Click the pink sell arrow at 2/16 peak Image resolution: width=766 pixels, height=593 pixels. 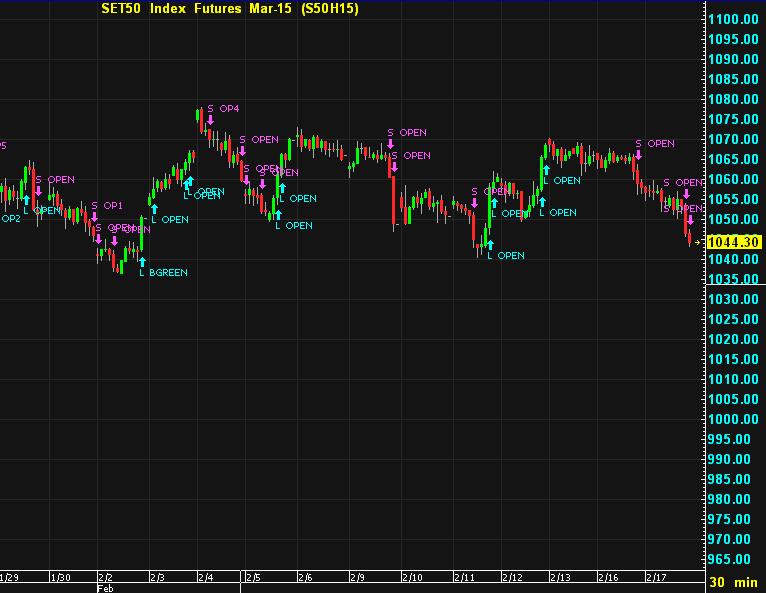tap(638, 155)
